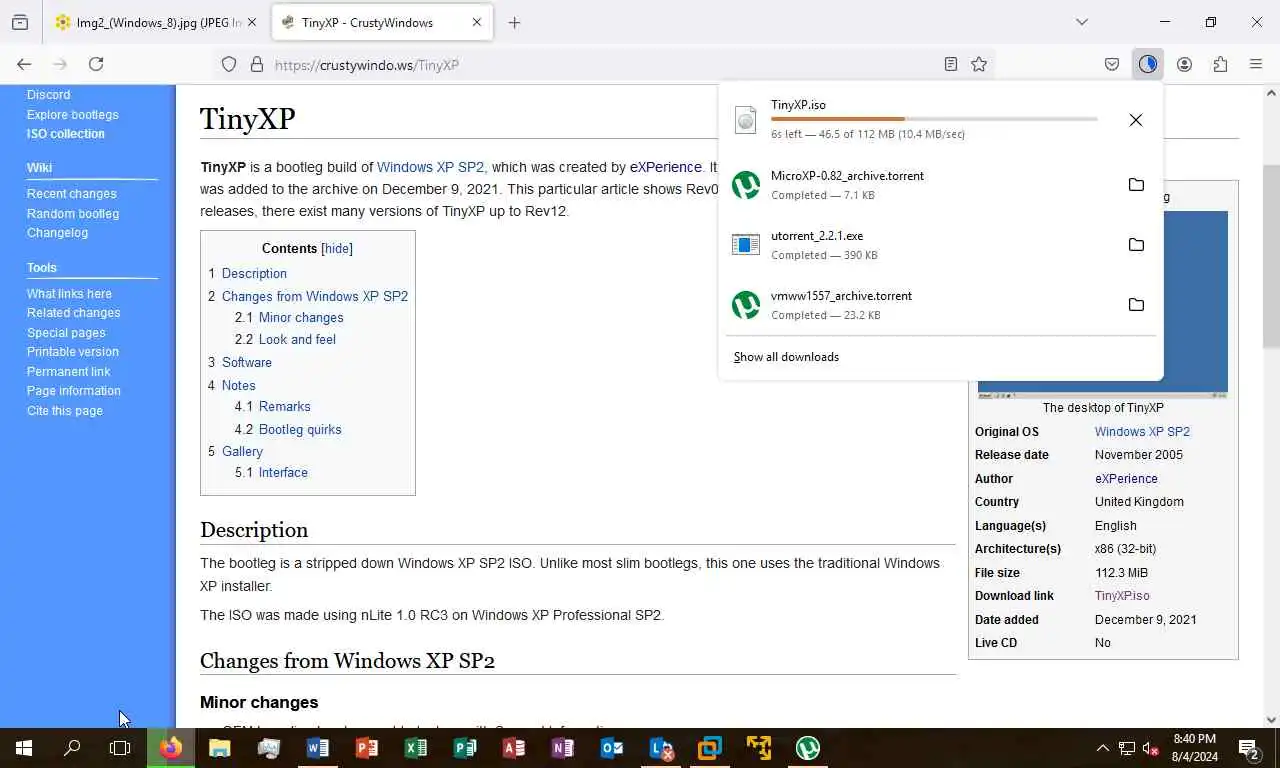Close the TinyXP - CrustyWindows tab
This screenshot has width=1280, height=768.
tap(476, 22)
